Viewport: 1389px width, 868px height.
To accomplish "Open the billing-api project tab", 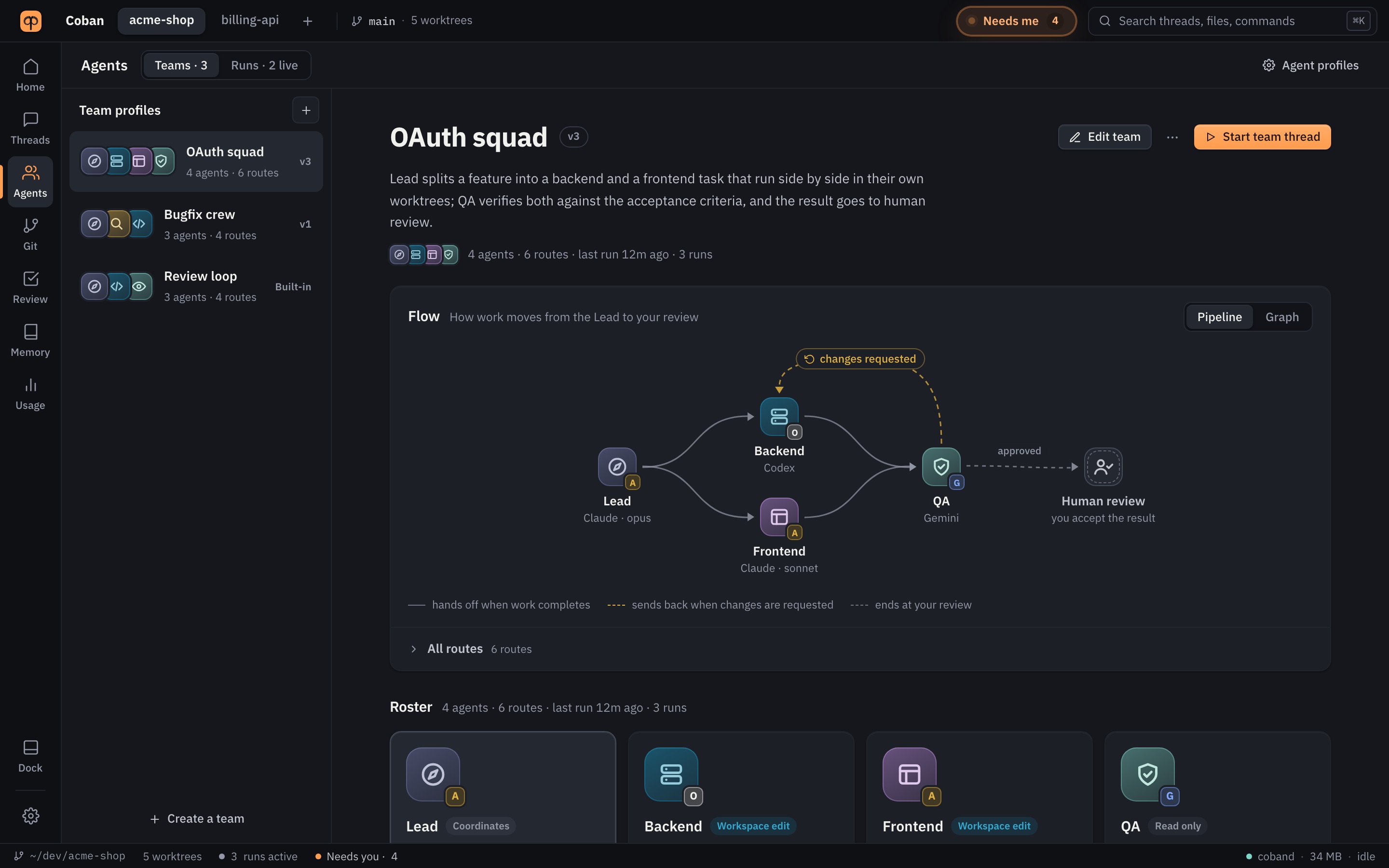I will [x=250, y=21].
